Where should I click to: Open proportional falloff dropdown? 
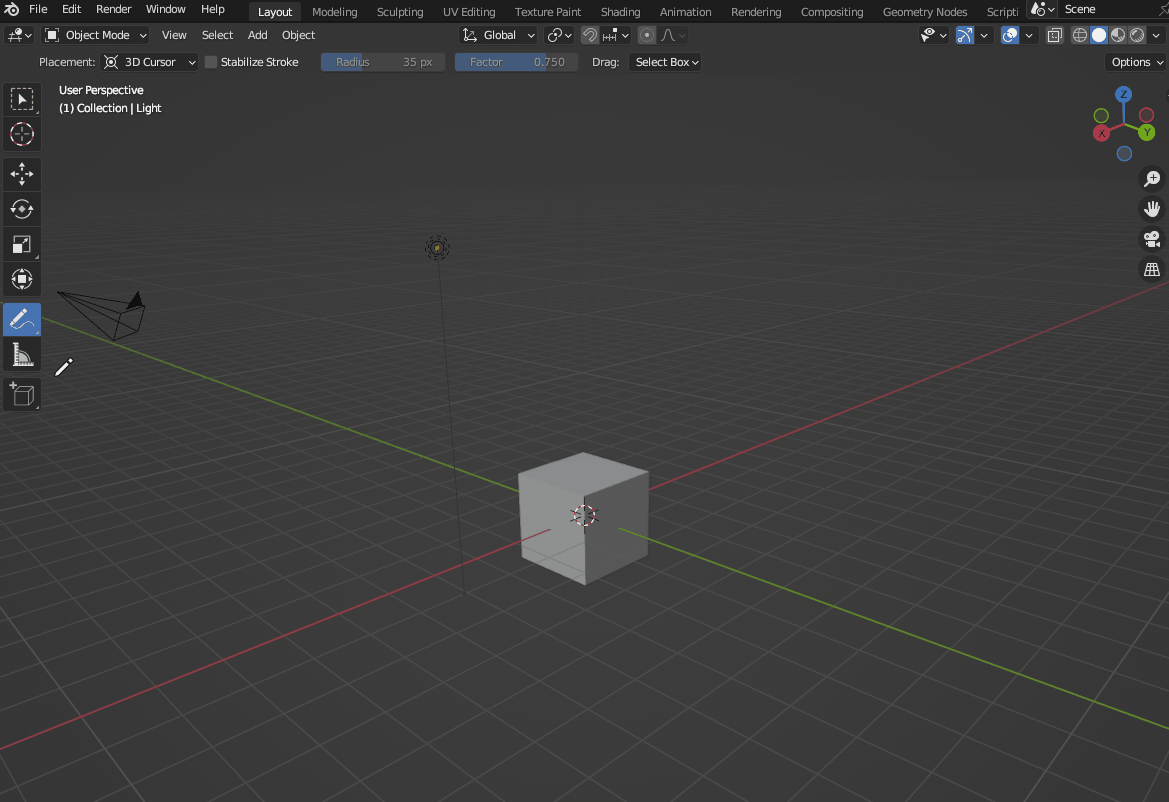[672, 35]
